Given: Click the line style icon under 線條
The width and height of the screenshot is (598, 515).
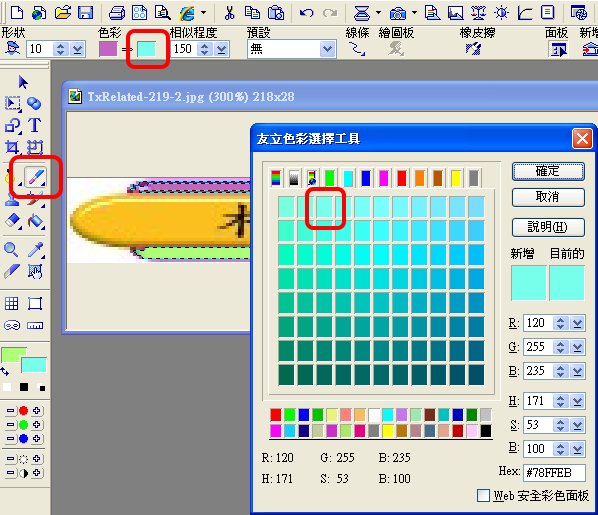Looking at the screenshot, I should [x=357, y=49].
